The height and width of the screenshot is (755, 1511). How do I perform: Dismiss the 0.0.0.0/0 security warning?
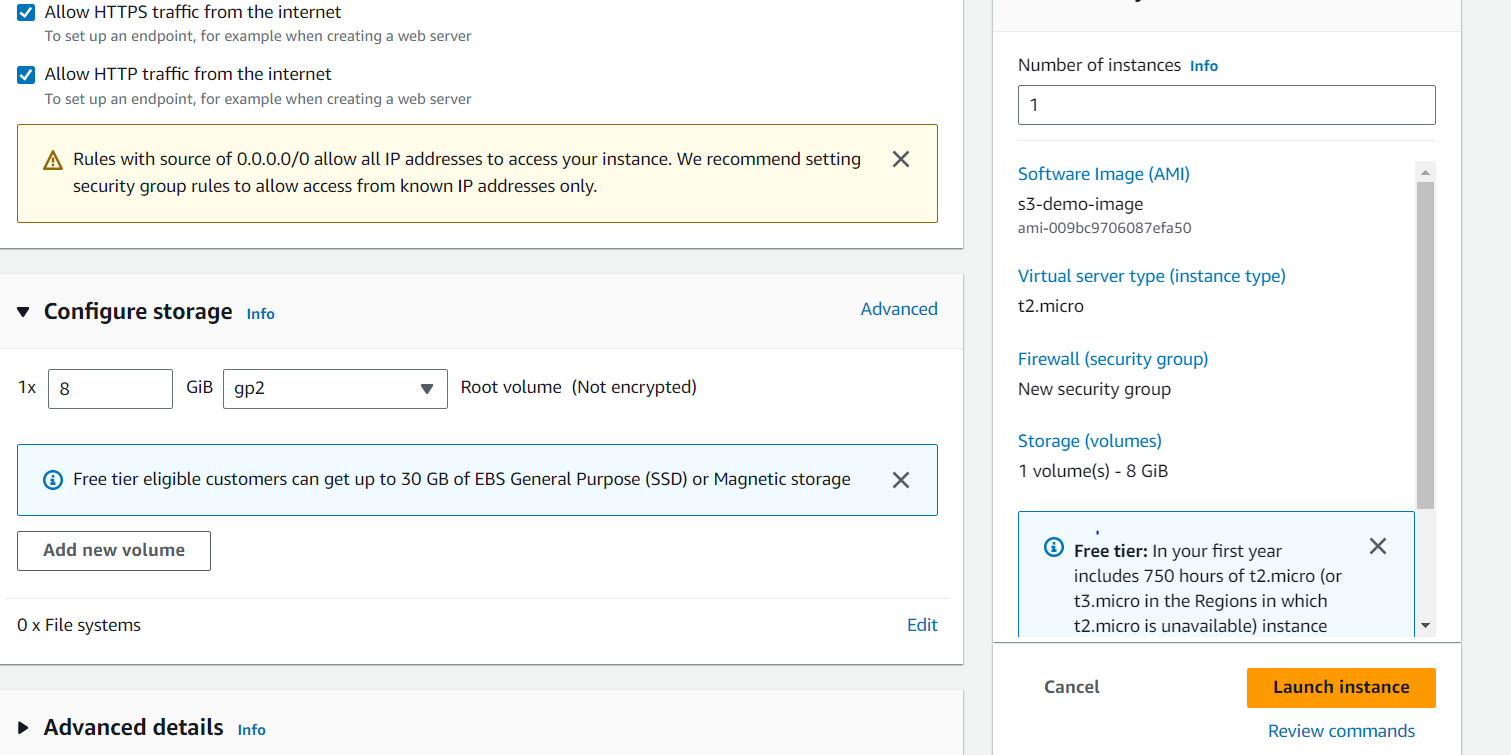tap(900, 159)
